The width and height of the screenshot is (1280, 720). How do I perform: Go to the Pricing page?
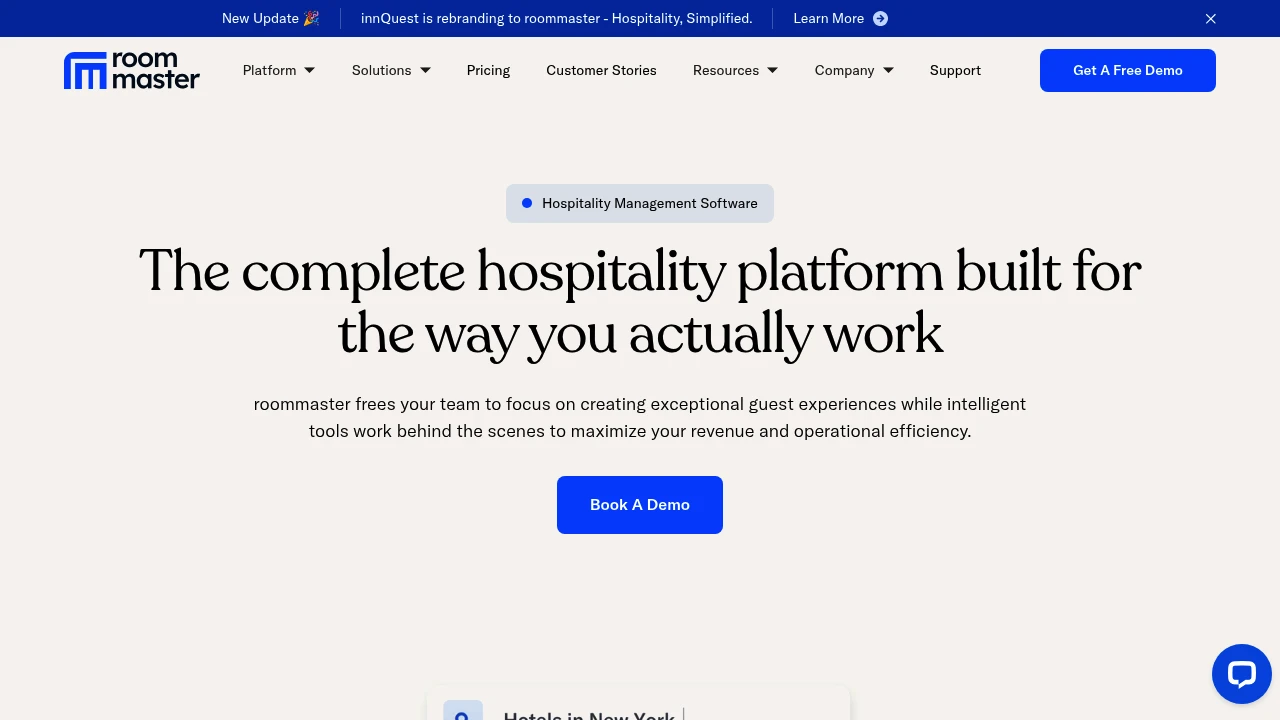click(x=488, y=70)
